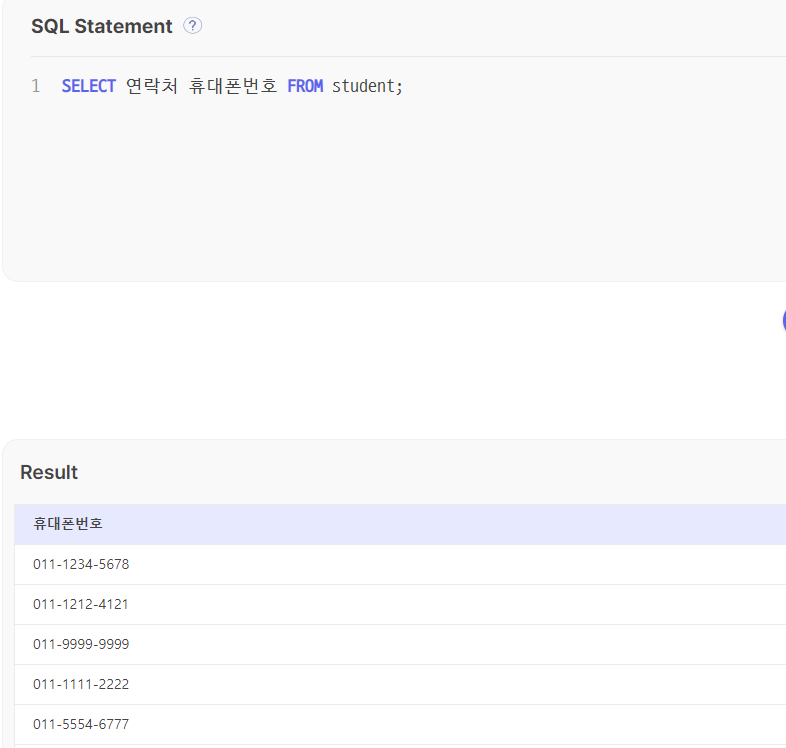Image resolution: width=786 pixels, height=748 pixels.
Task: Select line number 1 in editor gutter
Action: 36,86
